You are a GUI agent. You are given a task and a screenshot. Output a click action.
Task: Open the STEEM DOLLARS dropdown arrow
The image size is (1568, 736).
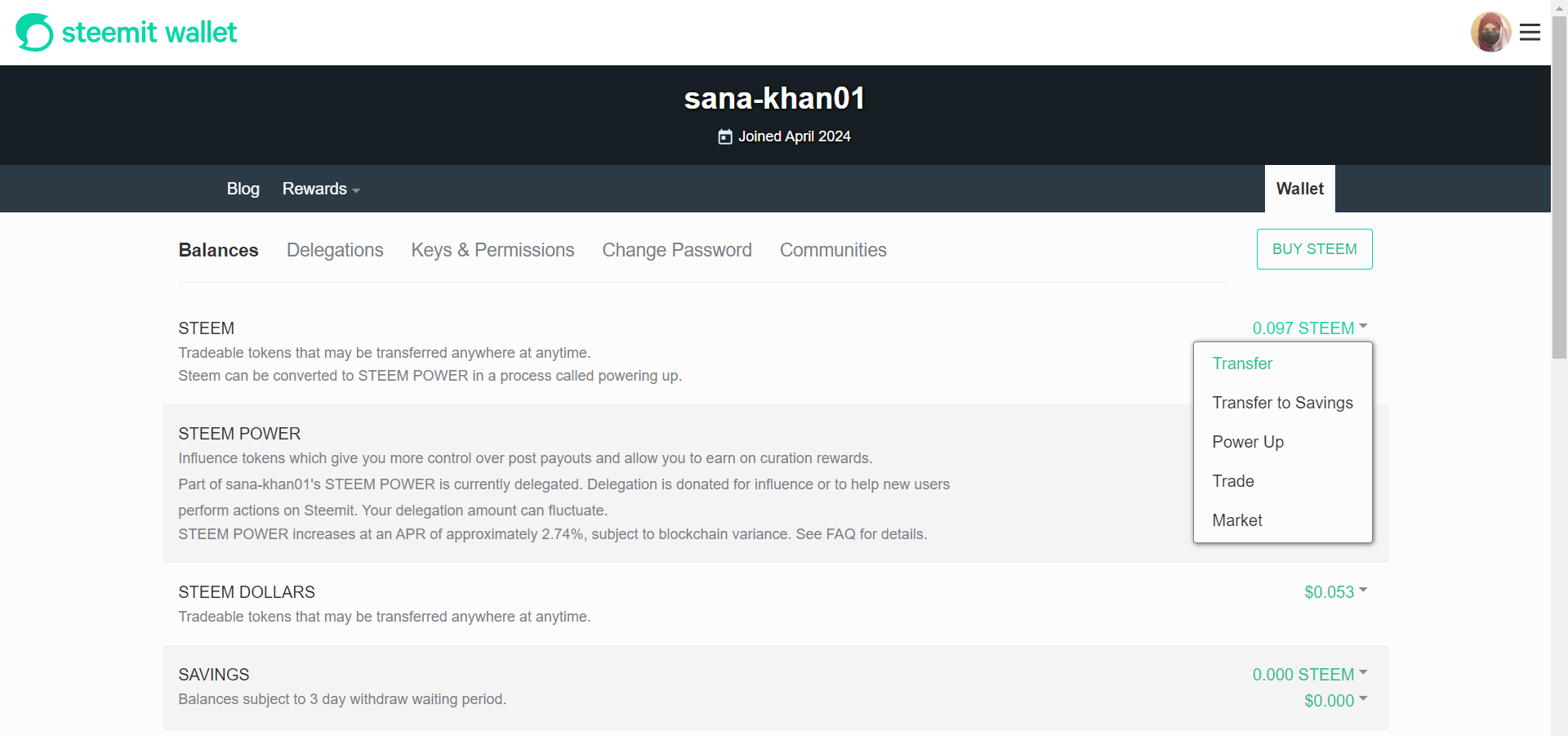pos(1363,591)
